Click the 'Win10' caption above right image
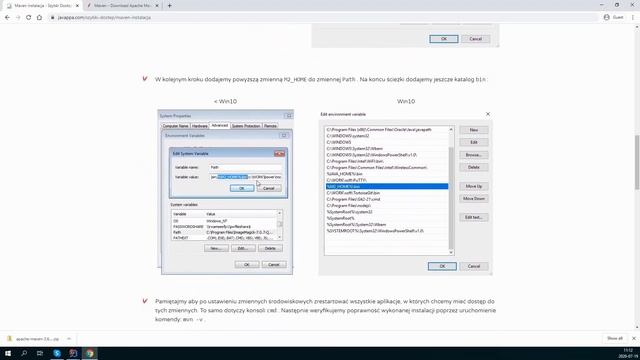This screenshot has height=360, width=640. [x=406, y=101]
